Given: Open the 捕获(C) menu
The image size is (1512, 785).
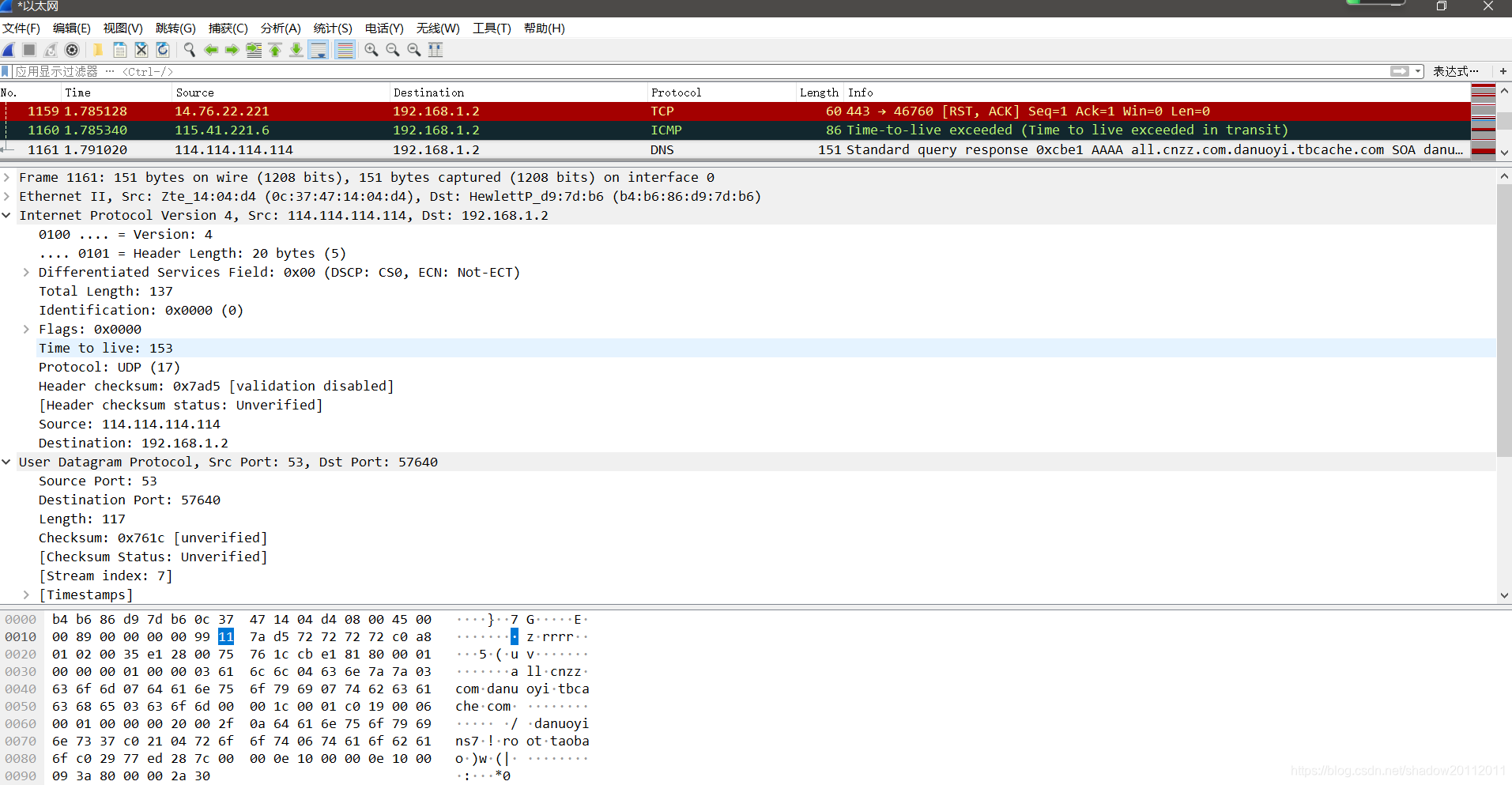Looking at the screenshot, I should coord(228,28).
